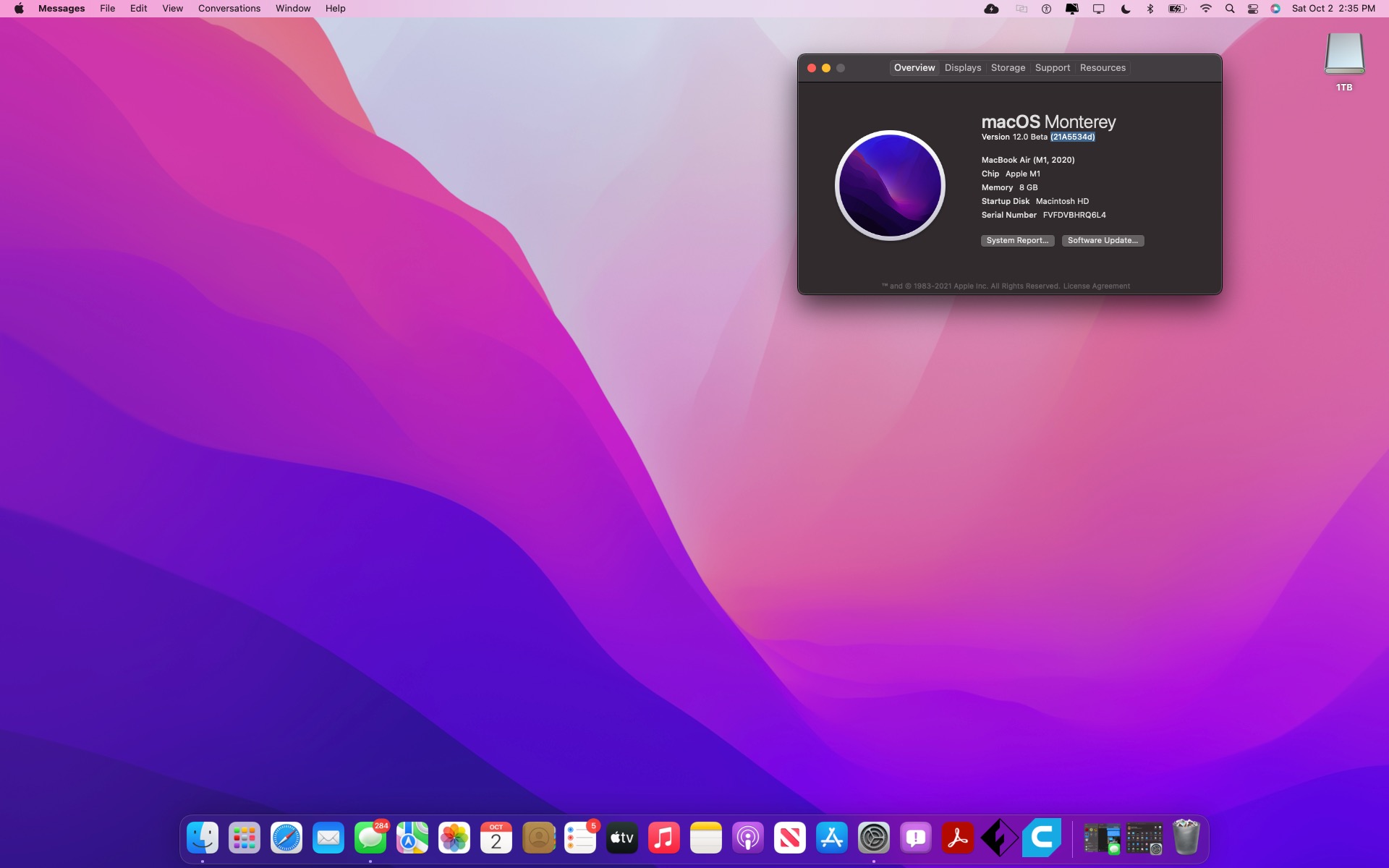Switch to the Support tab
1389x868 pixels.
1053,68
